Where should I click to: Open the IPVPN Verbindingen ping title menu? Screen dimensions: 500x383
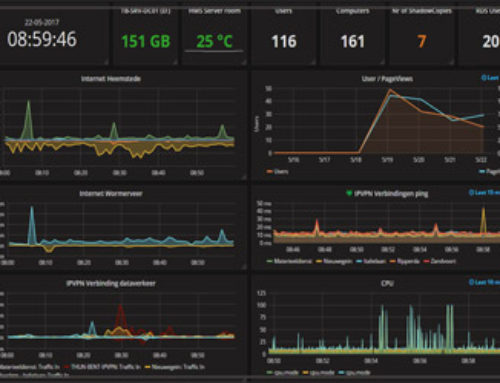click(x=391, y=194)
